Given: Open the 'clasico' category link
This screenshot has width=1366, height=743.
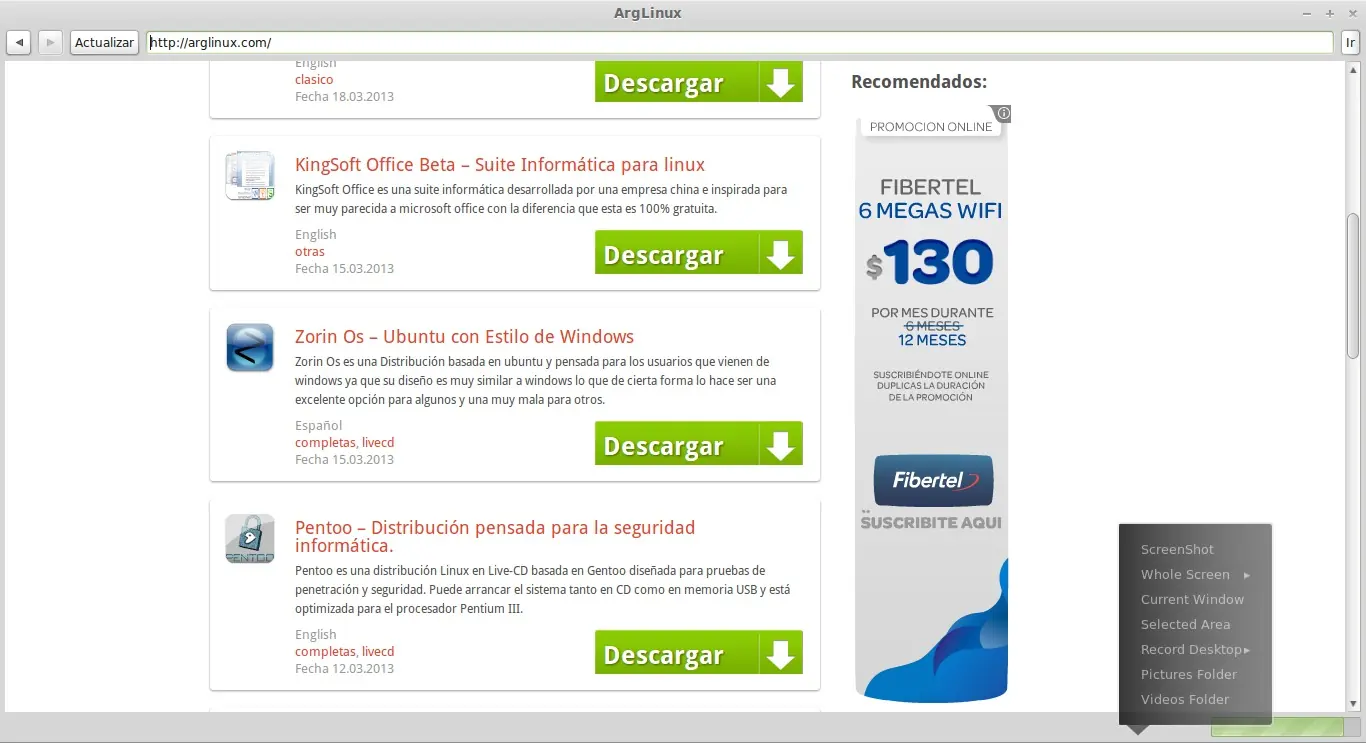Looking at the screenshot, I should tap(314, 80).
